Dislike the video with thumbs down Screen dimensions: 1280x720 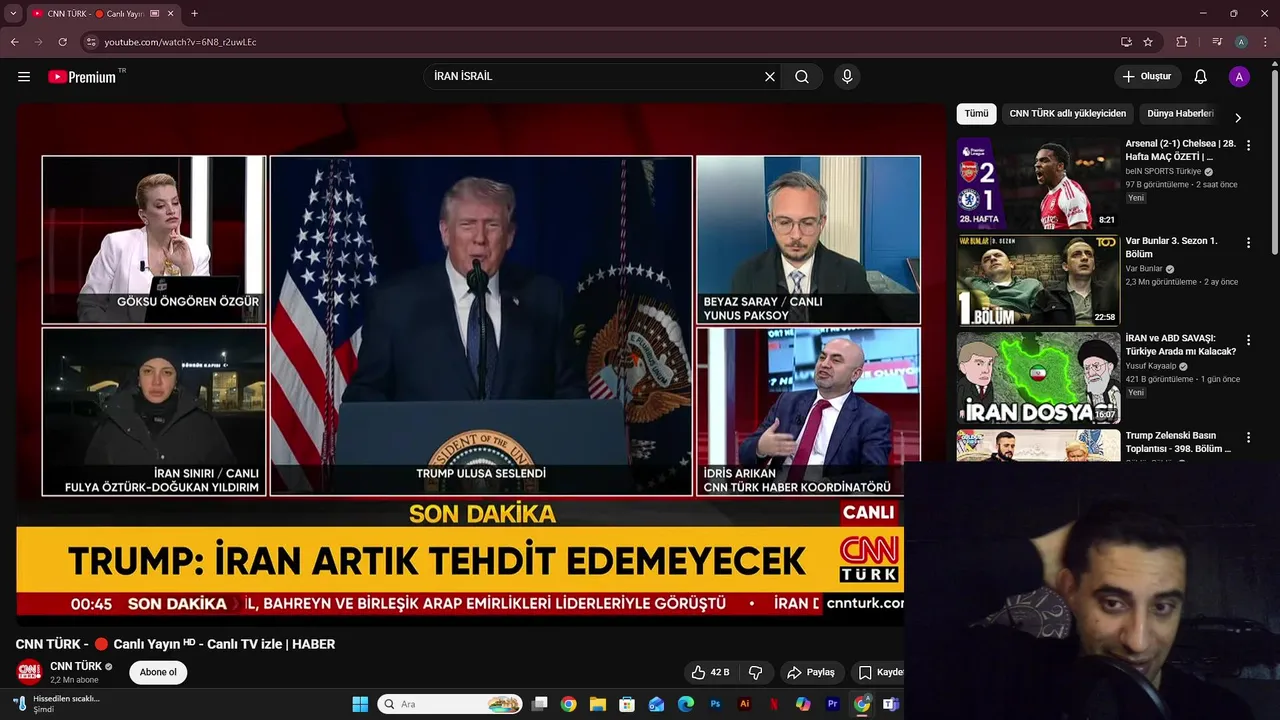click(x=756, y=672)
